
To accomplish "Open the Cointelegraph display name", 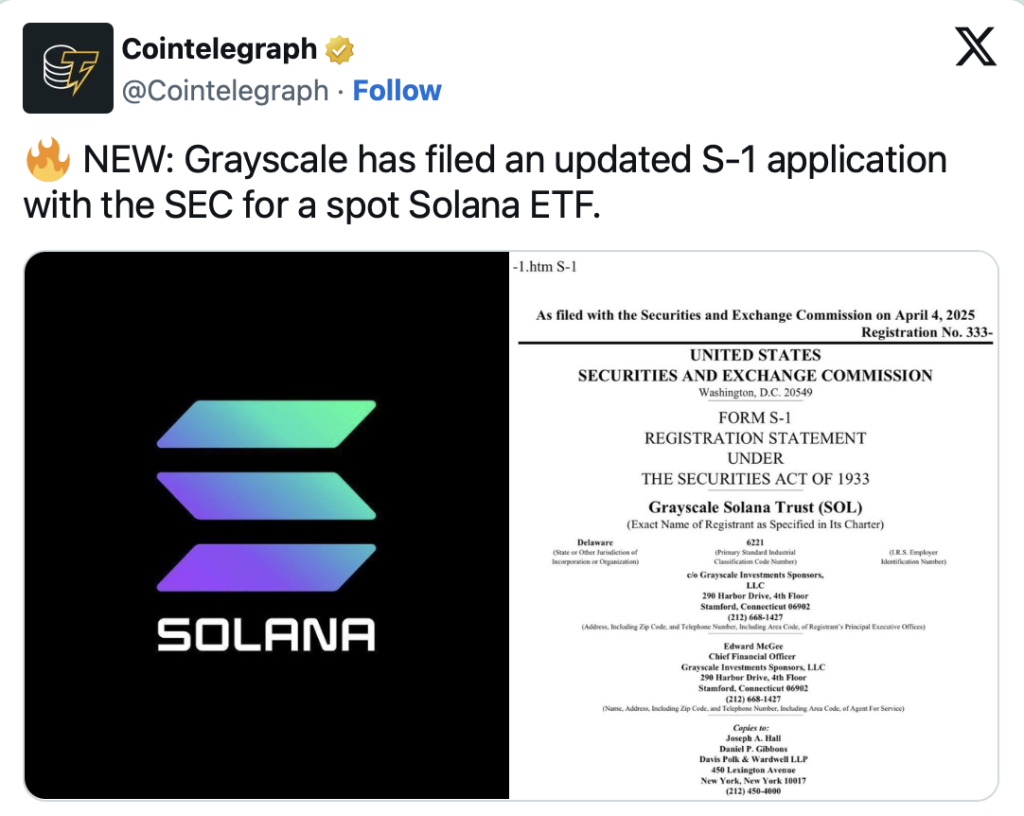I will (x=219, y=48).
